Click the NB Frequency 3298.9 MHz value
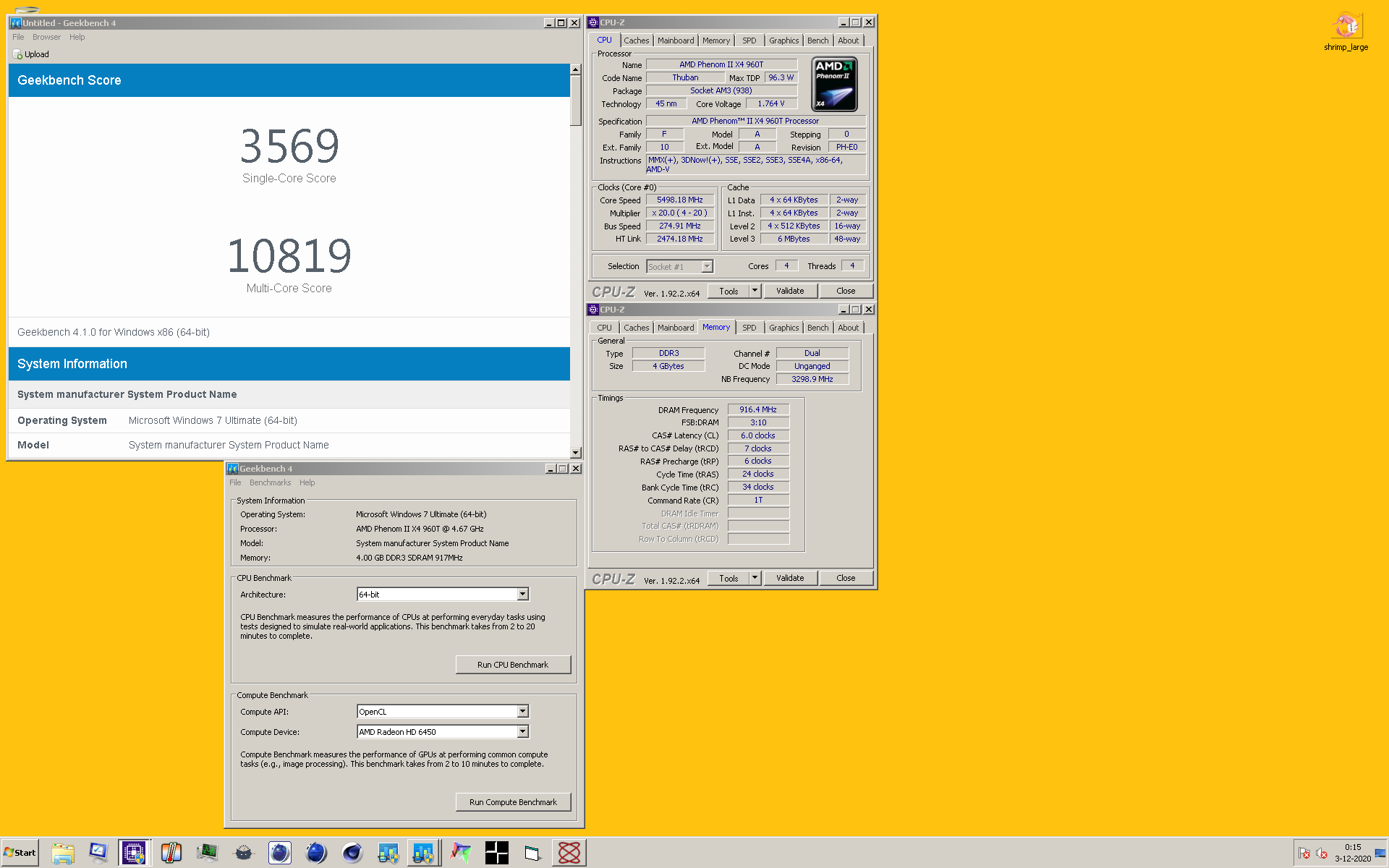Image resolution: width=1389 pixels, height=868 pixels. coord(812,379)
